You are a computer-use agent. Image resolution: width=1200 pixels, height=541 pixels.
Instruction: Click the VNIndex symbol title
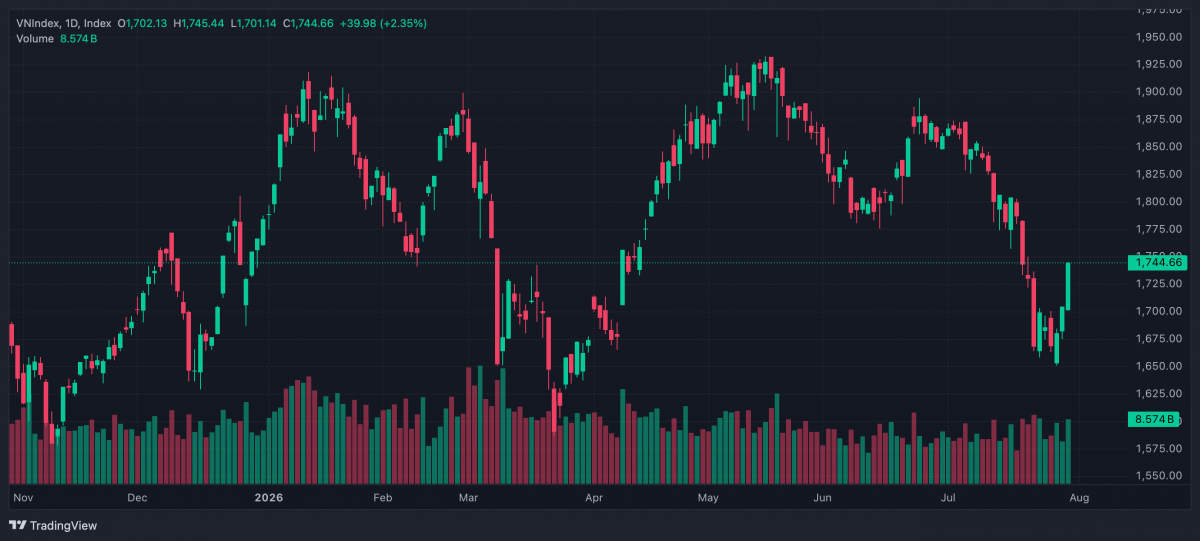pyautogui.click(x=64, y=22)
